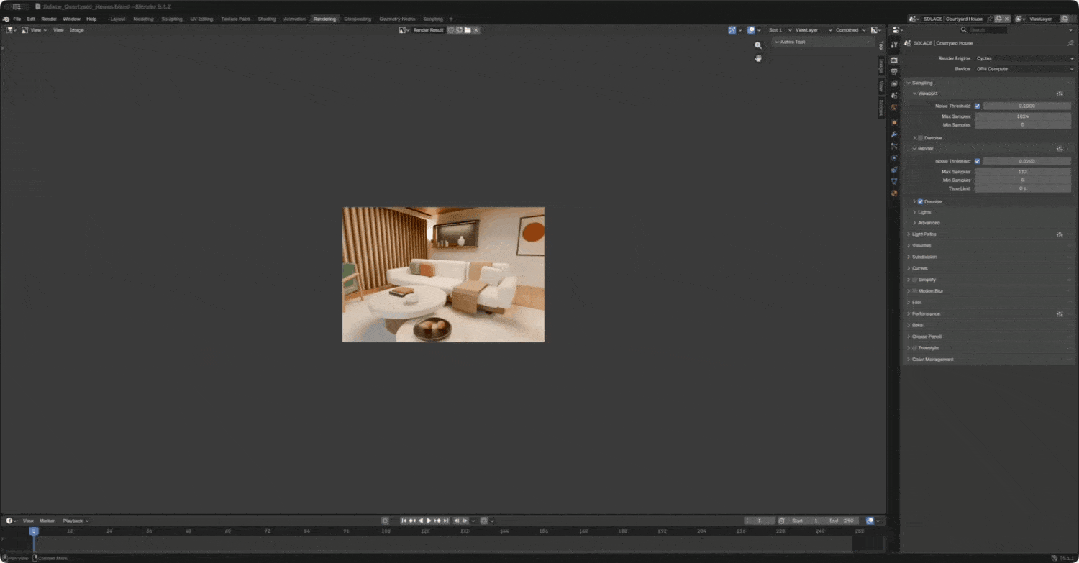Image resolution: width=1079 pixels, height=563 pixels.
Task: Select the pan hand tool icon
Action: [758, 59]
